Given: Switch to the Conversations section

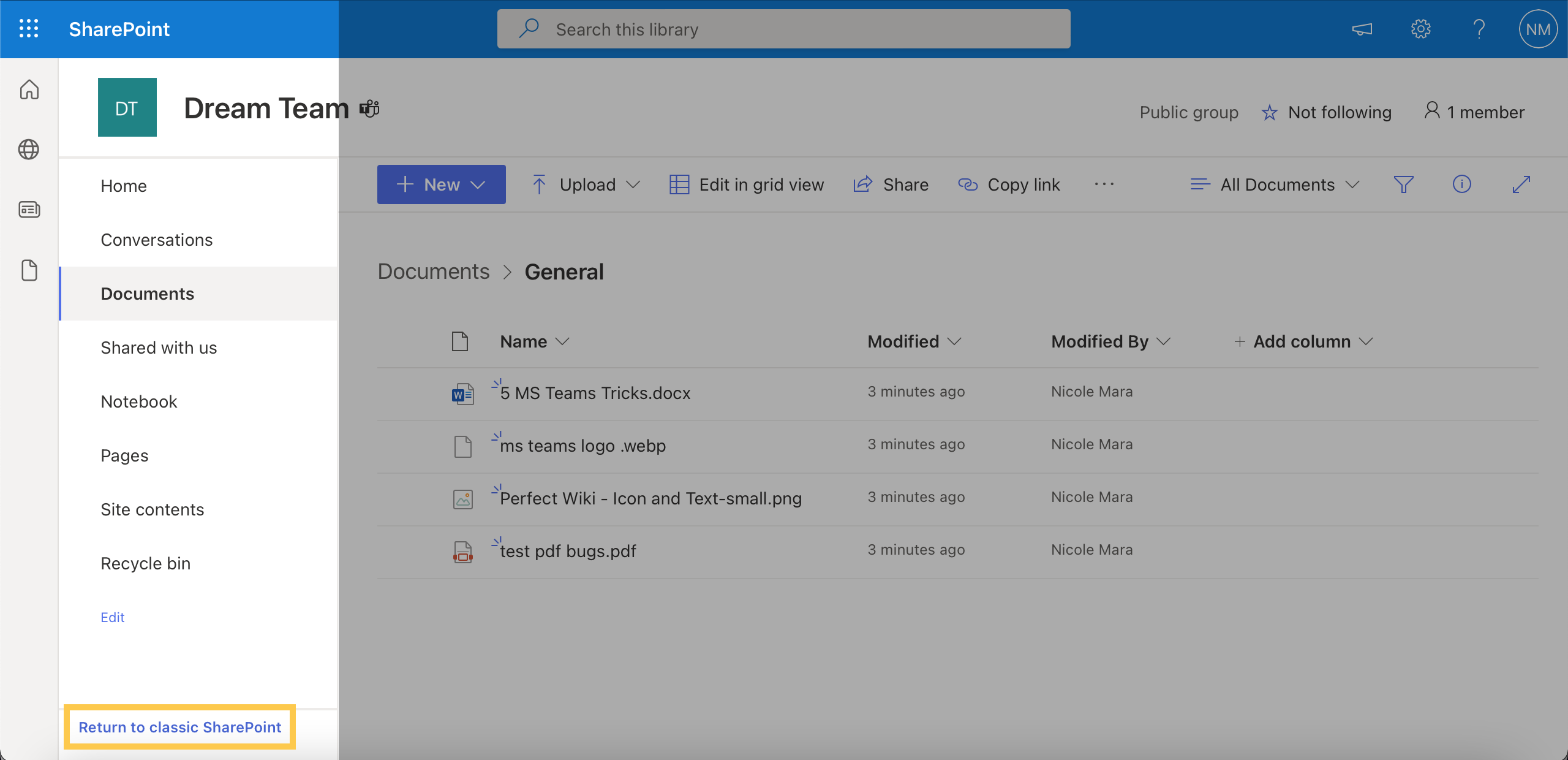Looking at the screenshot, I should (156, 240).
